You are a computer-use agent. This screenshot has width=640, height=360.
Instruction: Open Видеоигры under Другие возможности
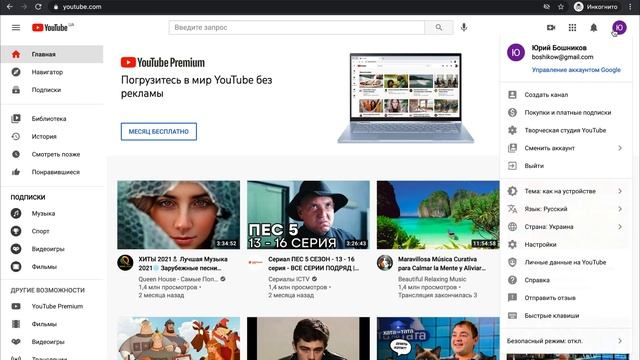pos(52,342)
